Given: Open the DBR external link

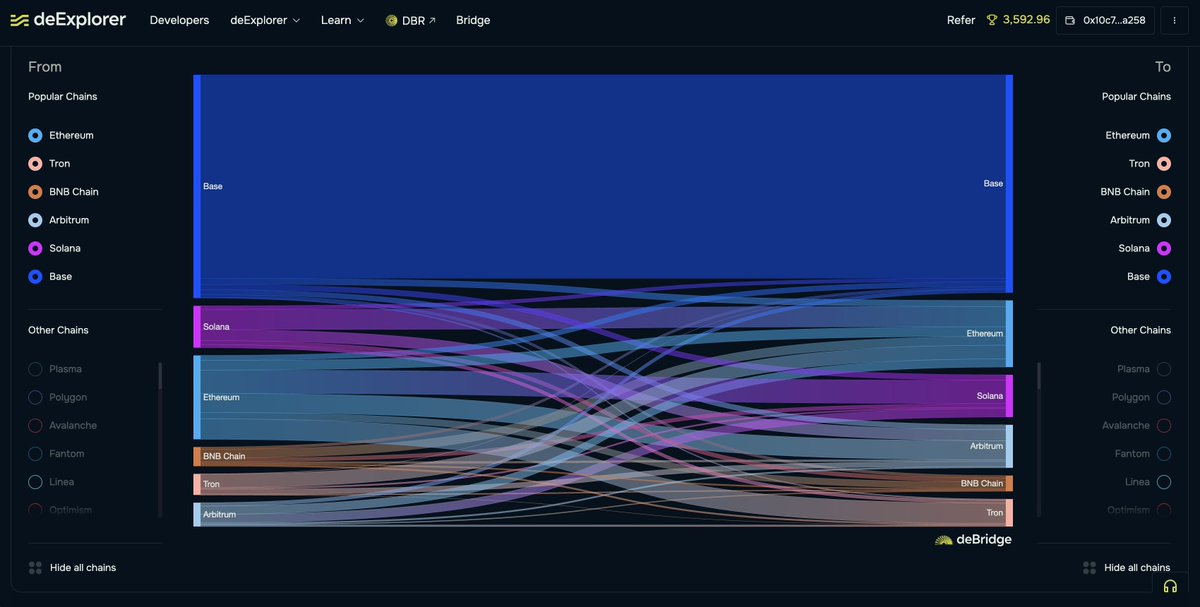Looking at the screenshot, I should pos(411,20).
